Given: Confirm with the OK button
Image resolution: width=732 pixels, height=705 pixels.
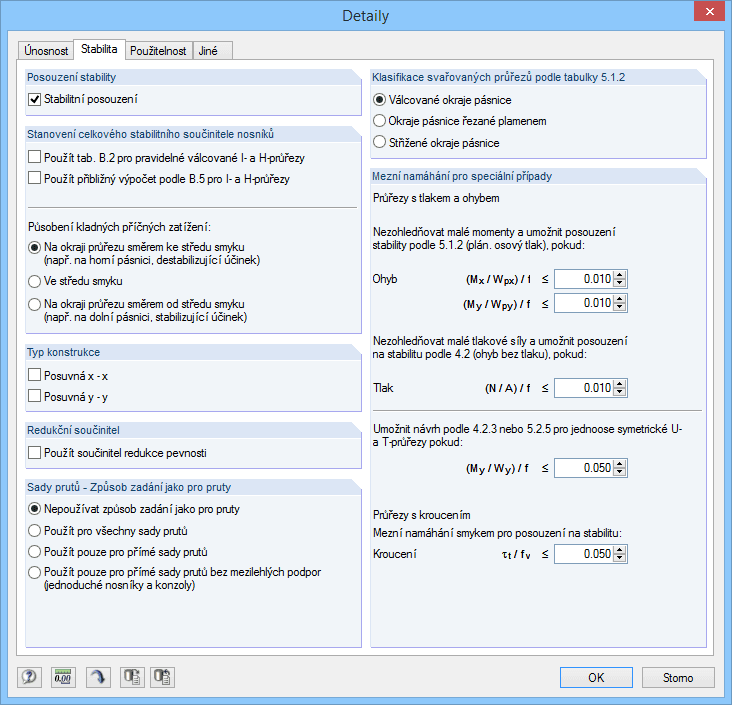Looking at the screenshot, I should point(596,677).
